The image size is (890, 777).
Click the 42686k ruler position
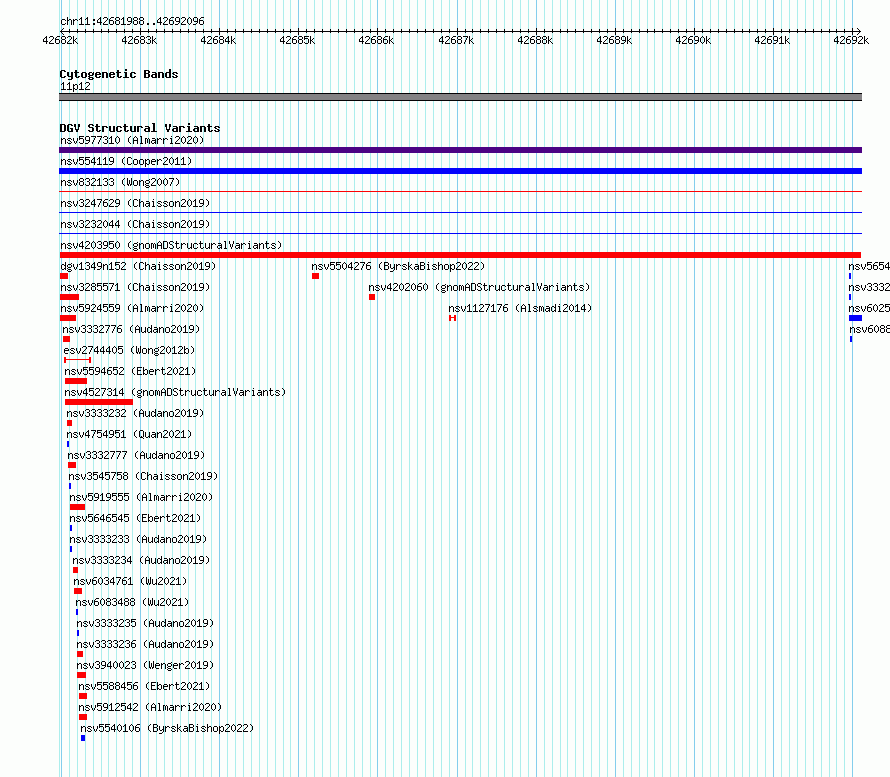coord(376,40)
